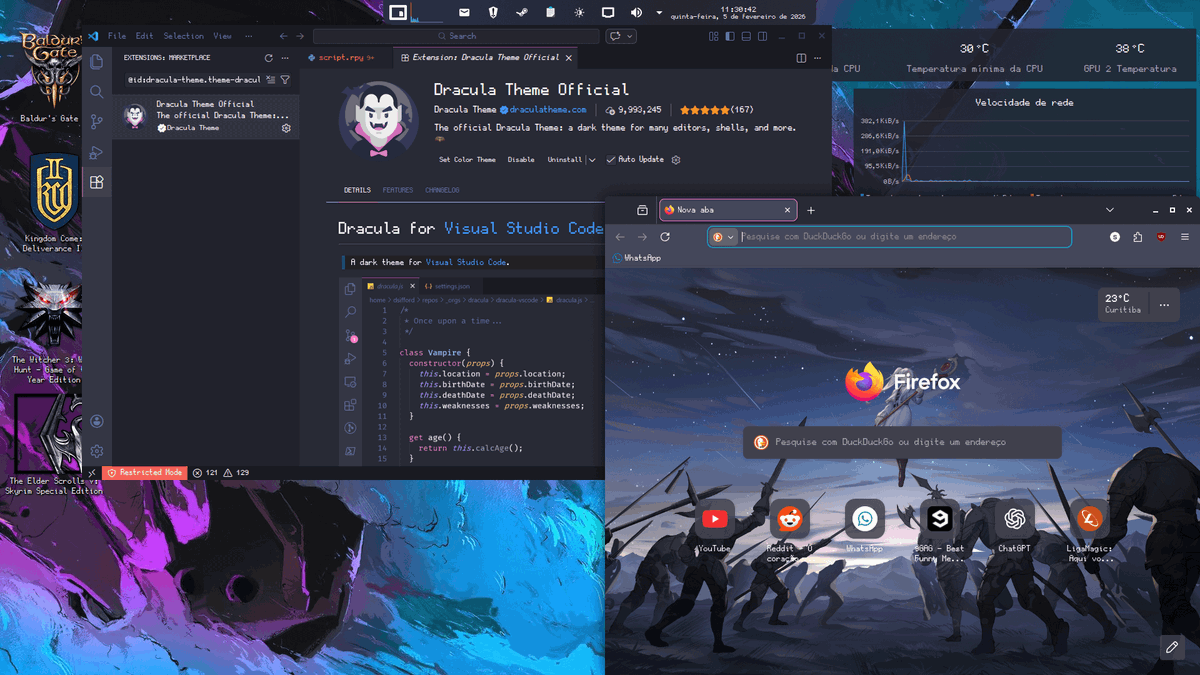Open the Accounts icon in VS Code activity bar
Screen dimensions: 1200x675
click(x=97, y=422)
